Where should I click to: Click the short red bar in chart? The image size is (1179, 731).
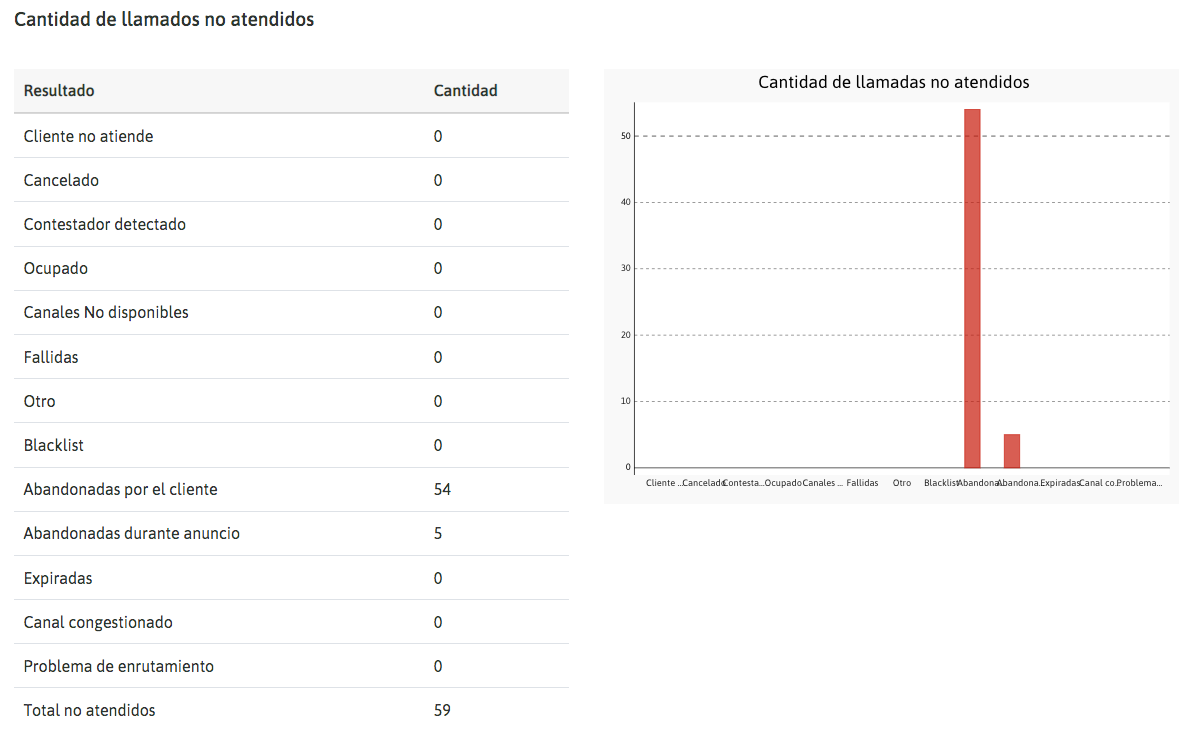tap(1012, 451)
